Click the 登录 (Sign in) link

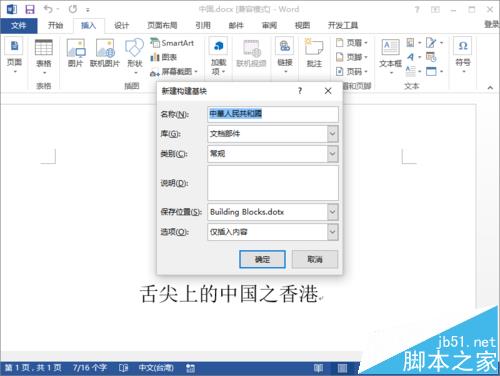click(493, 24)
